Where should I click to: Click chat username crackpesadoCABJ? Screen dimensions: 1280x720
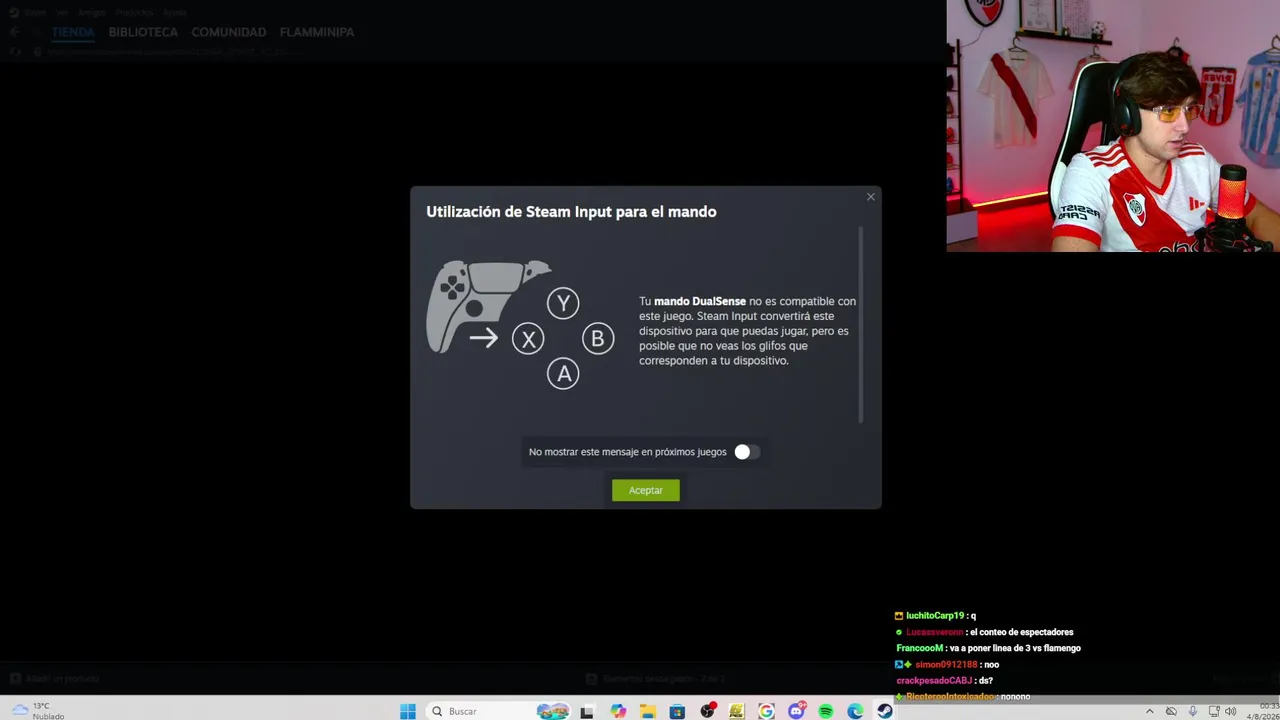coord(934,680)
